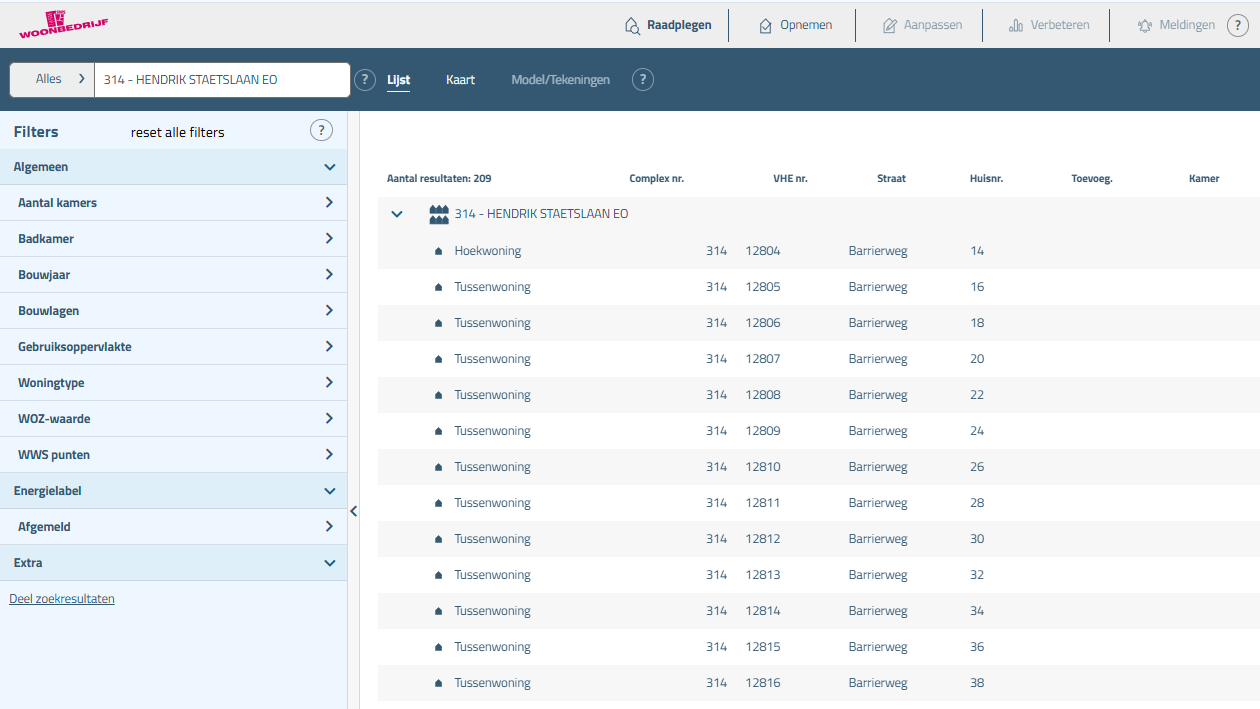Collapse the 314 - Hendrik Staetslaan EO group
Image resolution: width=1260 pixels, height=709 pixels.
[x=397, y=214]
